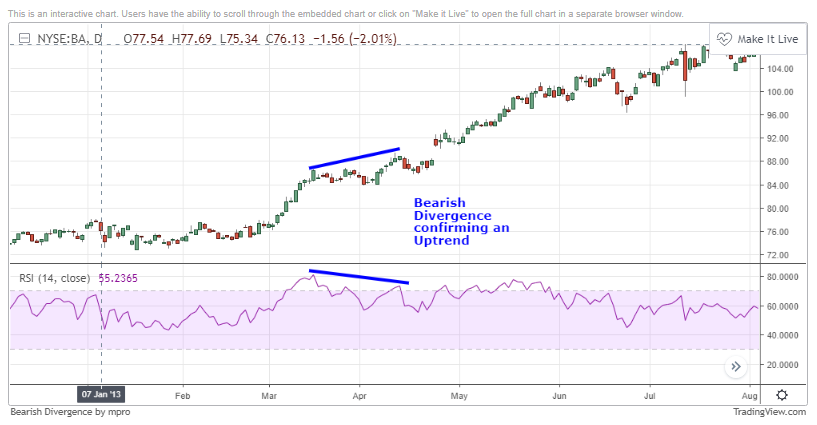Click the 40.0000 RSI axis label
This screenshot has height=425, width=817.
point(782,335)
